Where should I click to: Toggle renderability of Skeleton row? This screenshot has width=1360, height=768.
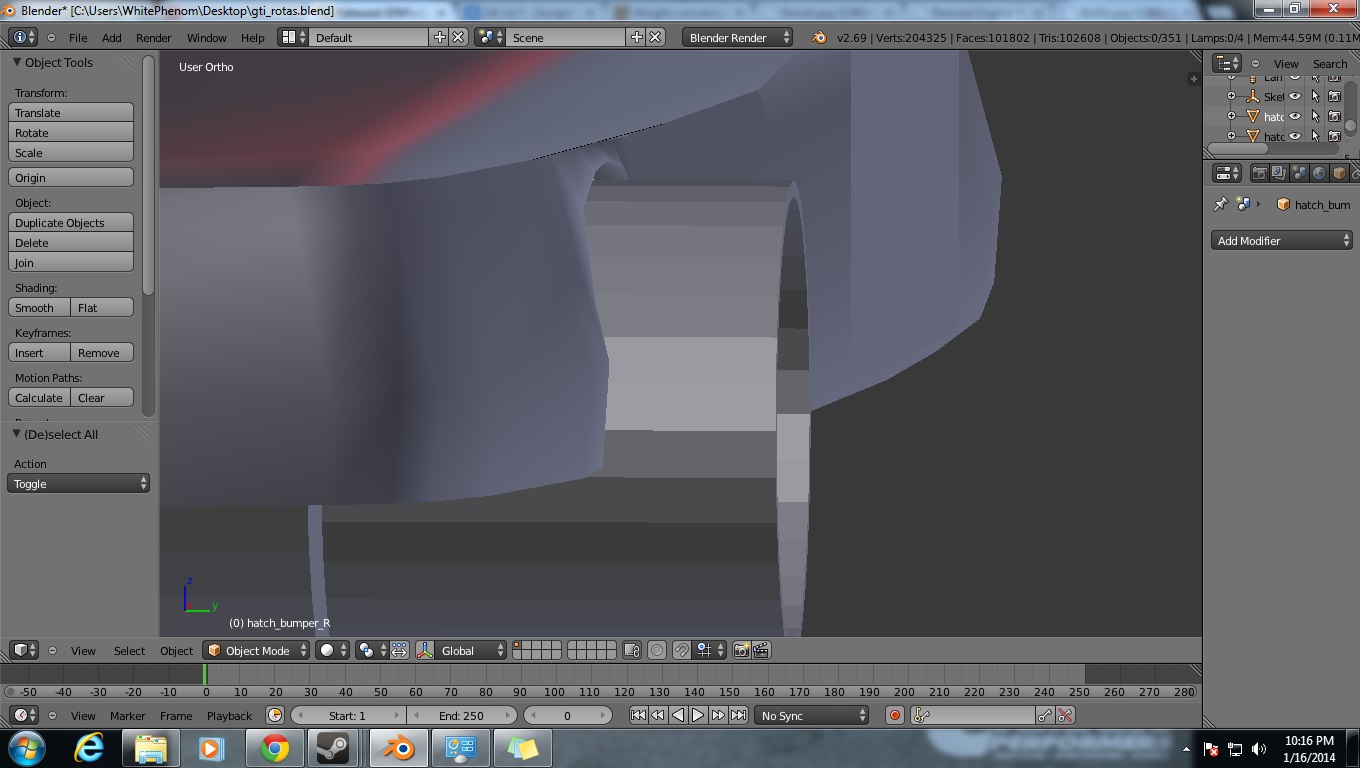coord(1334,96)
